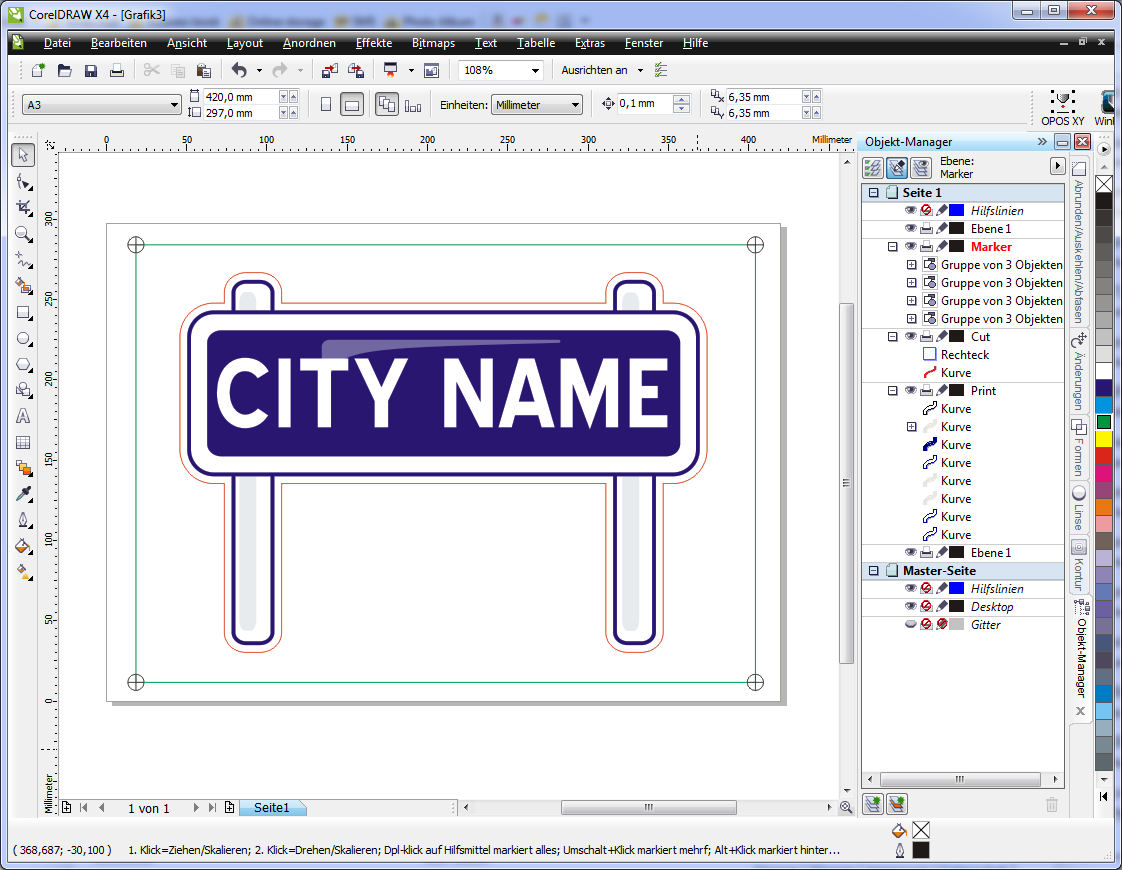Open the Bitmaps menu
The image size is (1122, 870).
click(x=433, y=43)
